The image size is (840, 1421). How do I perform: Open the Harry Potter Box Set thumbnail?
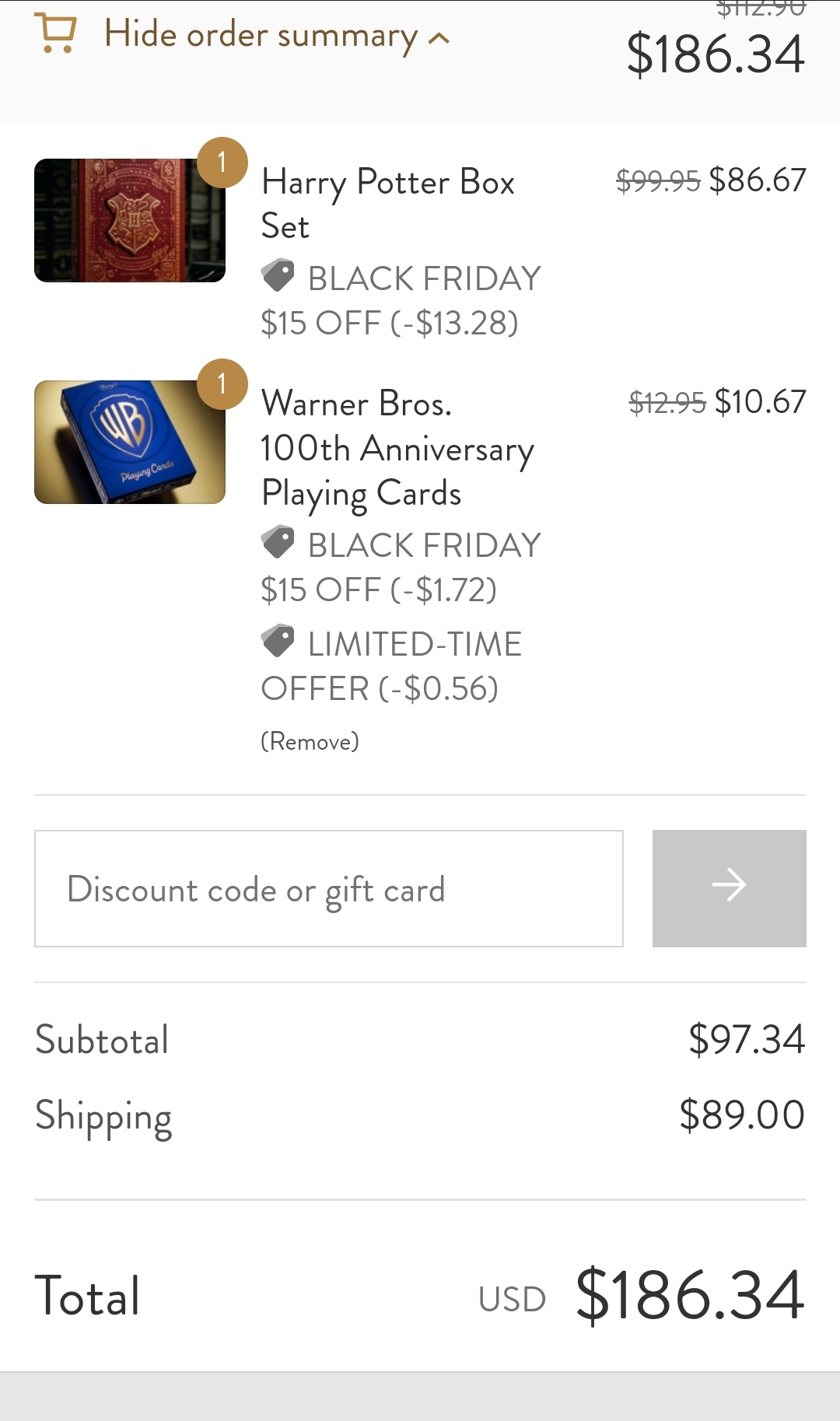click(129, 220)
